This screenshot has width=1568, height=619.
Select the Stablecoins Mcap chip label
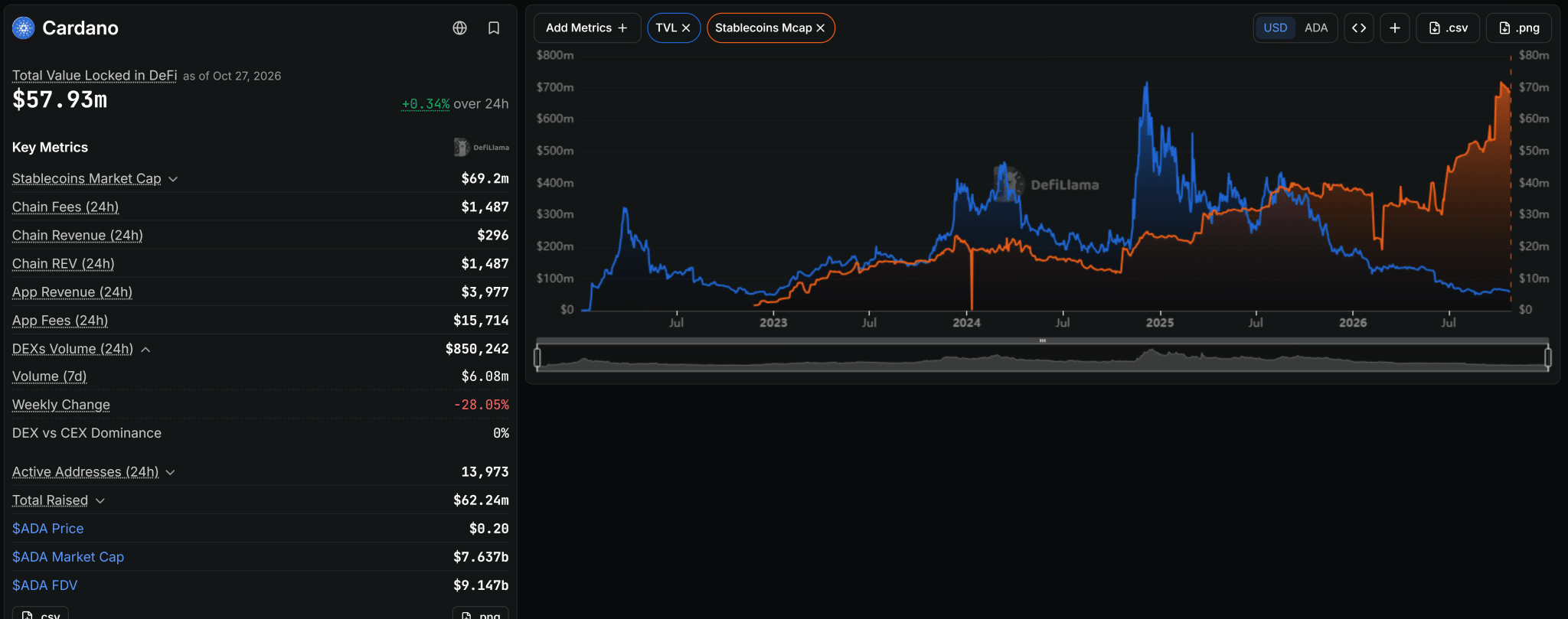763,28
